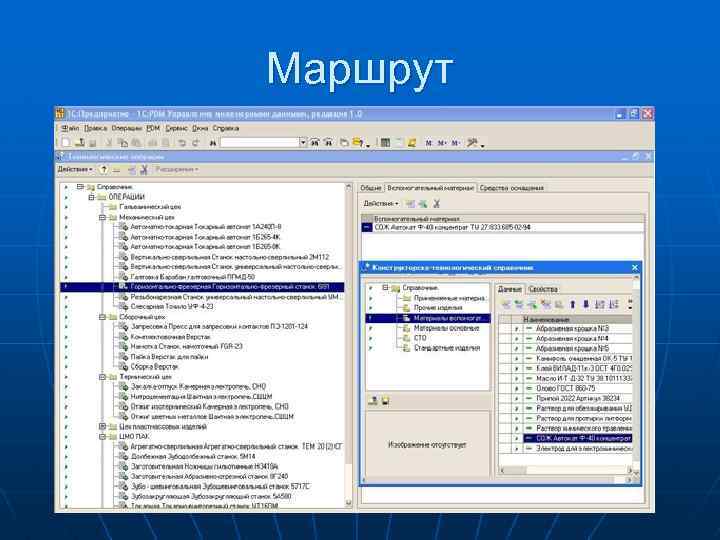Viewport: 720px width, 540px height.
Task: Select Гальванический цех folder in tree
Action: [150, 207]
